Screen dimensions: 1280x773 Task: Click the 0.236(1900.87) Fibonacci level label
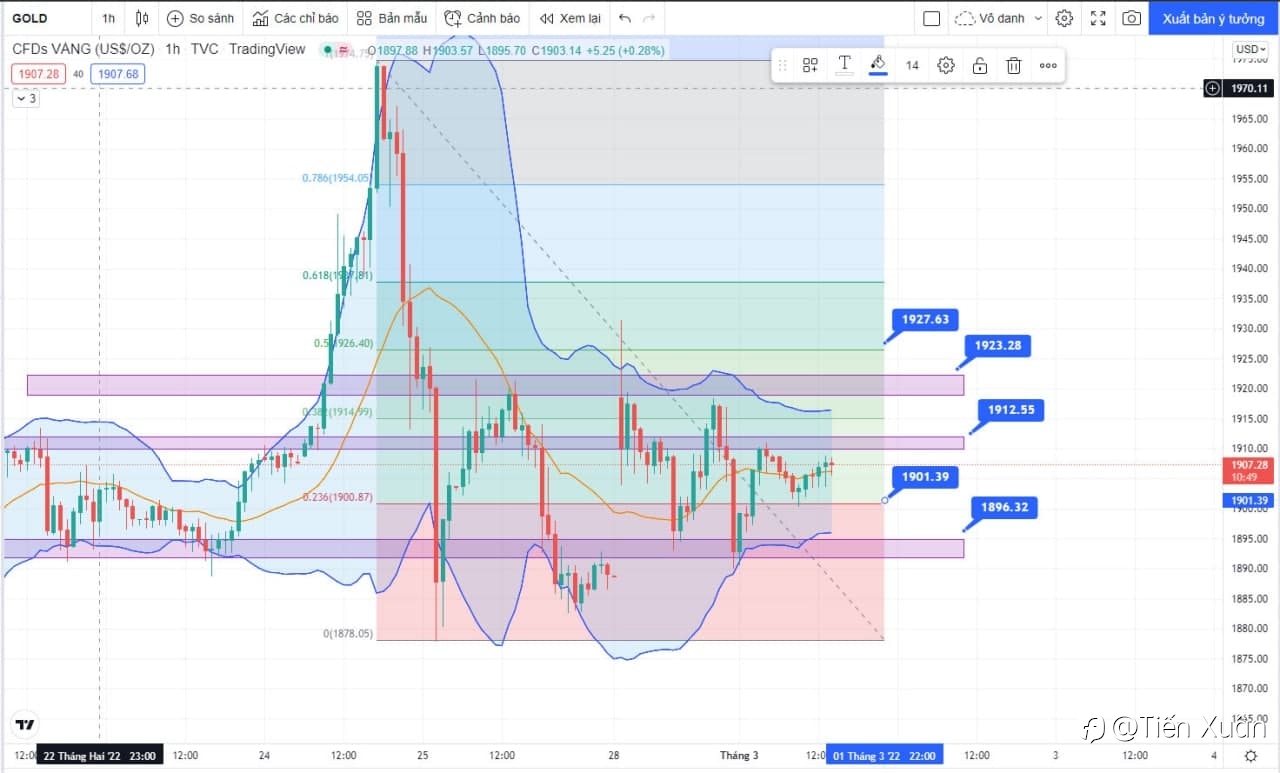coord(337,497)
